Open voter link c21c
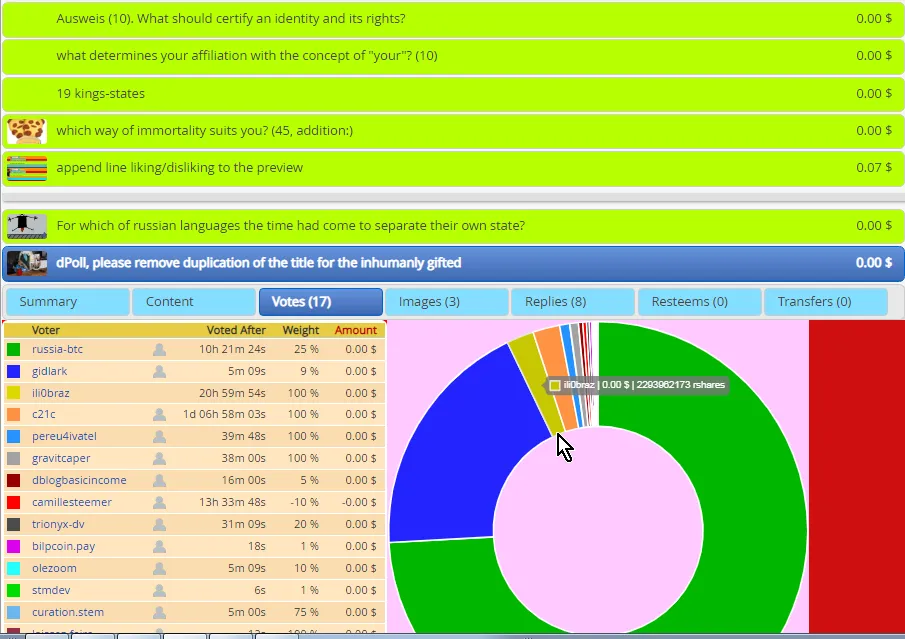Image resolution: width=905 pixels, height=639 pixels. pos(43,414)
